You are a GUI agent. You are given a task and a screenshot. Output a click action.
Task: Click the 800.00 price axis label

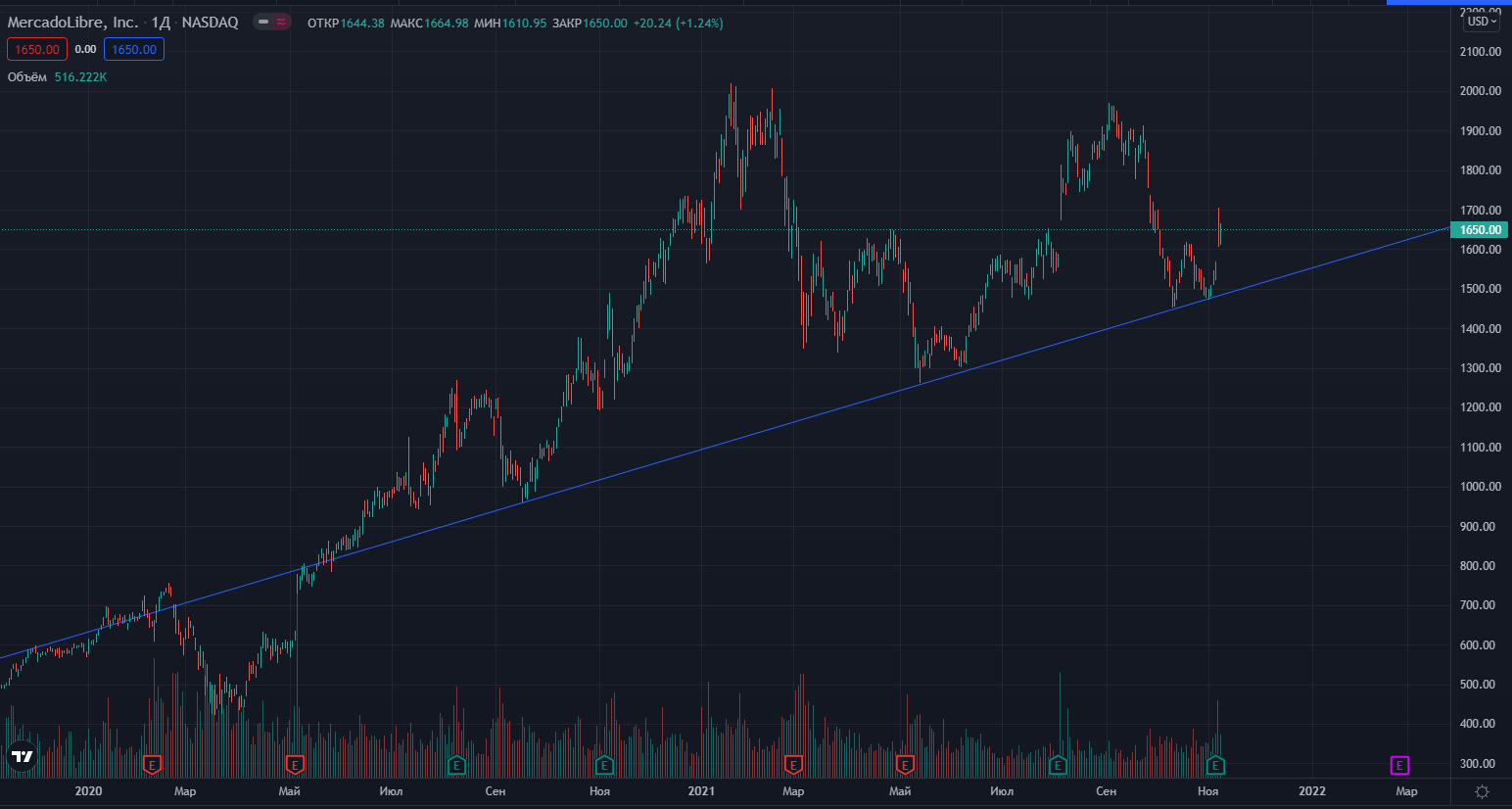click(1477, 565)
